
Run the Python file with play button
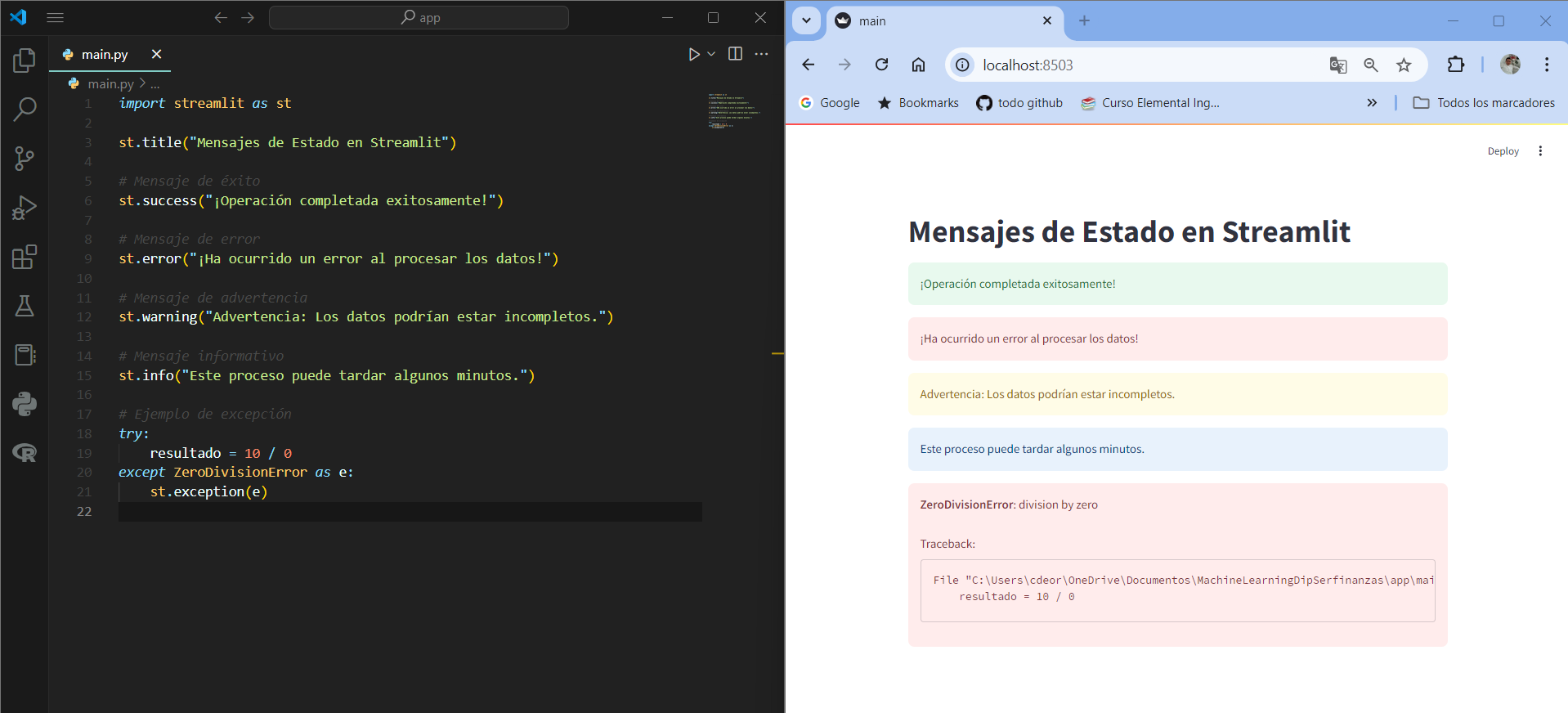[x=693, y=54]
